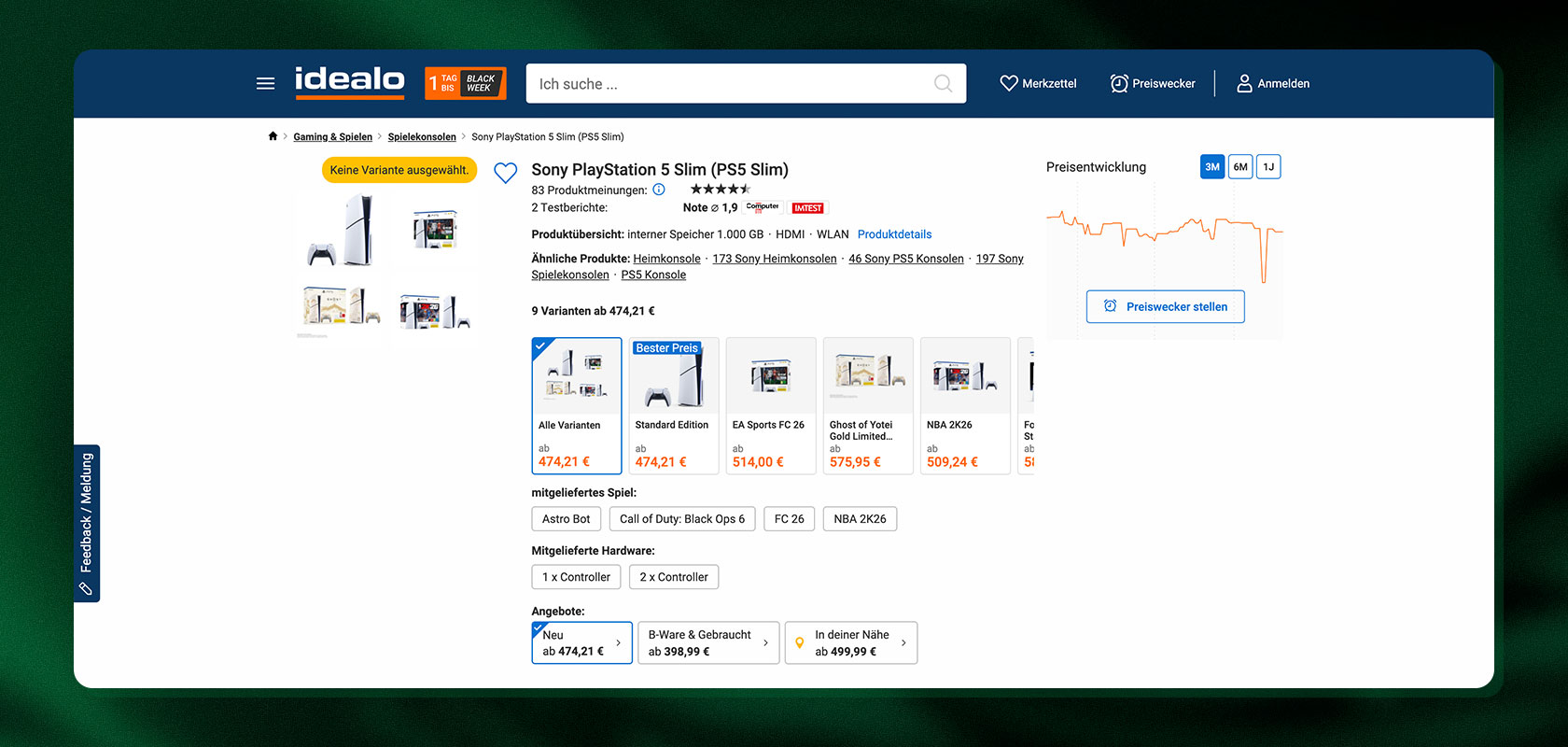Click the Preiswecker alarm clock icon
This screenshot has height=747, width=1568.
pos(1119,83)
